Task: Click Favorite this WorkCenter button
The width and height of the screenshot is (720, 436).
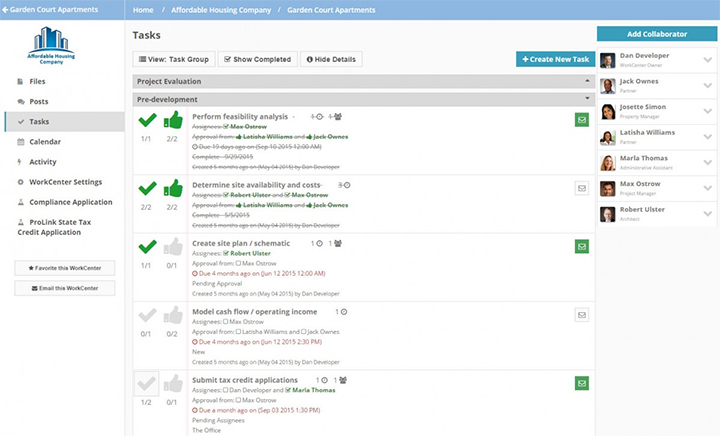Action: pyautogui.click(x=65, y=268)
